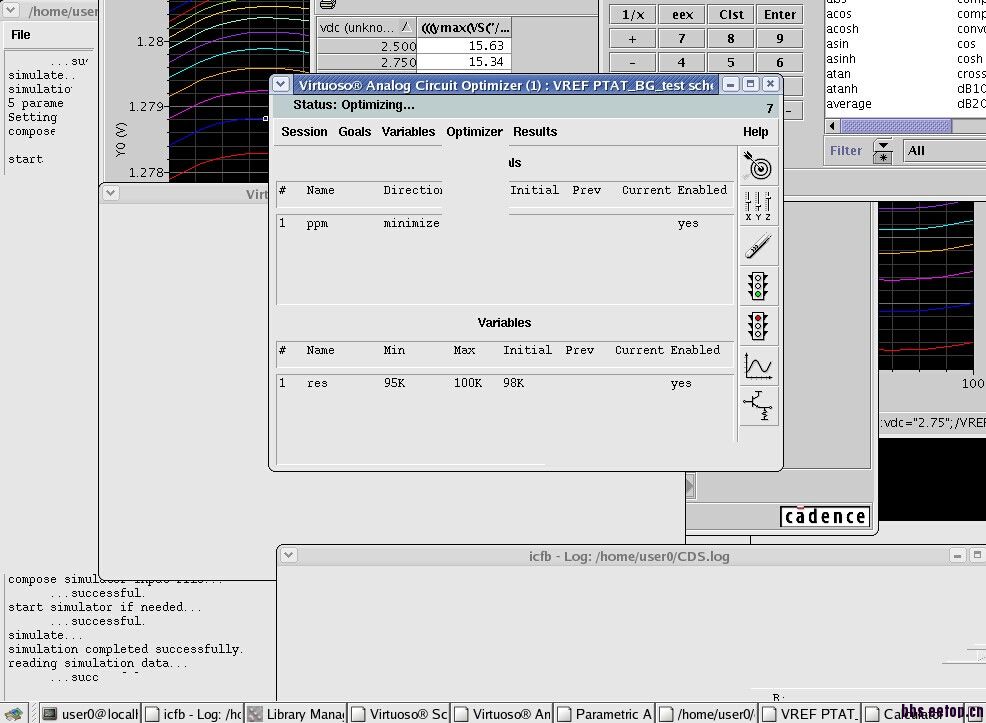
Task: Click calculator Enter button
Action: point(780,14)
